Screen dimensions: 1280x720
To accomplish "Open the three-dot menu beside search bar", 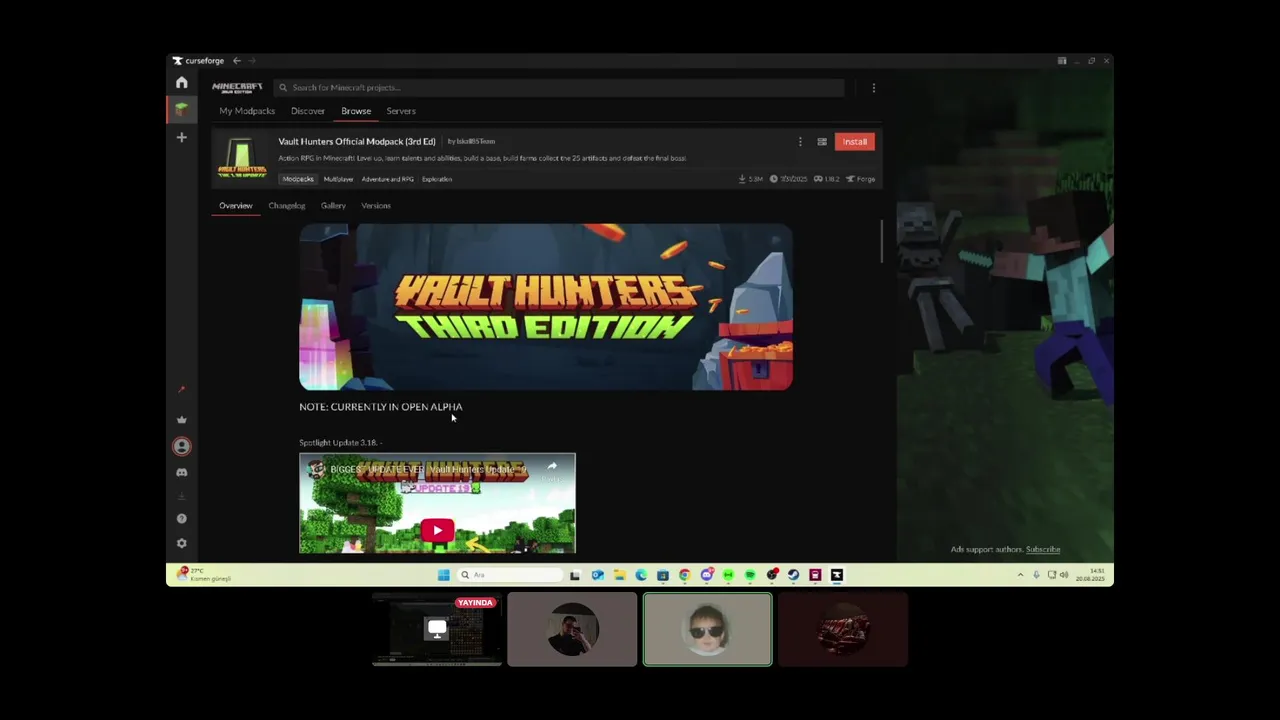I will [873, 88].
